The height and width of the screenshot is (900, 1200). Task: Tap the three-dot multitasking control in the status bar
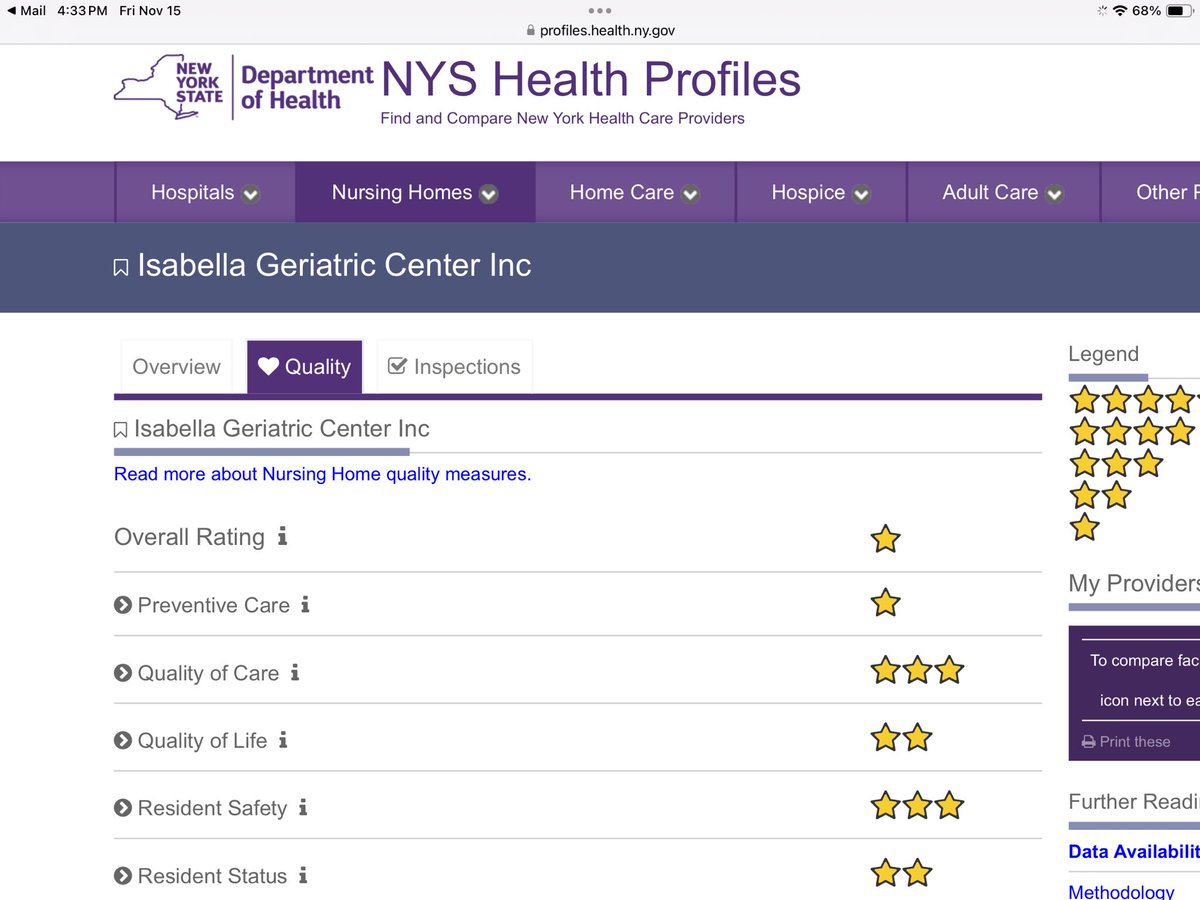600,9
